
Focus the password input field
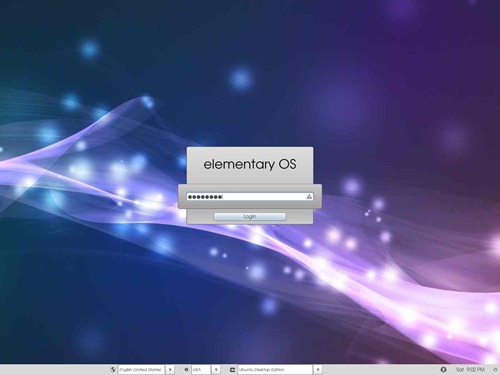[250, 197]
